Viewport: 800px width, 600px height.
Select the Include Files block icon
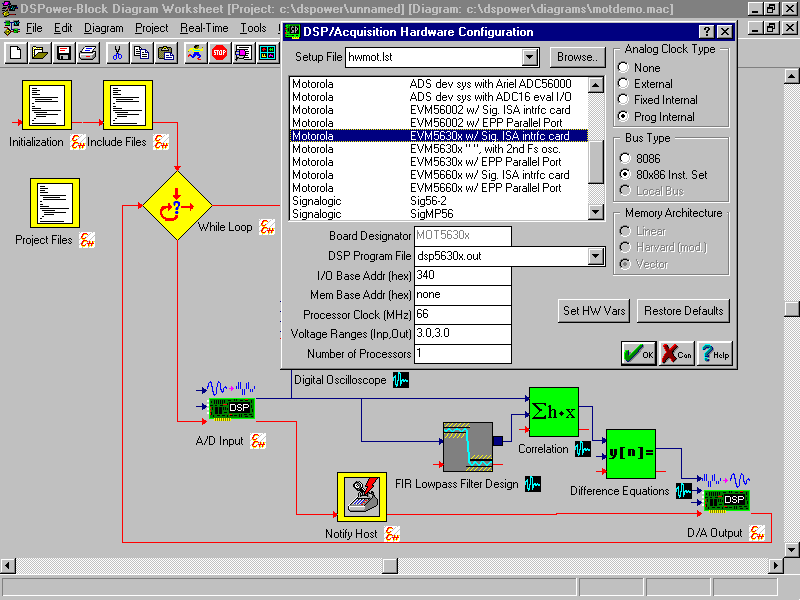tap(128, 105)
